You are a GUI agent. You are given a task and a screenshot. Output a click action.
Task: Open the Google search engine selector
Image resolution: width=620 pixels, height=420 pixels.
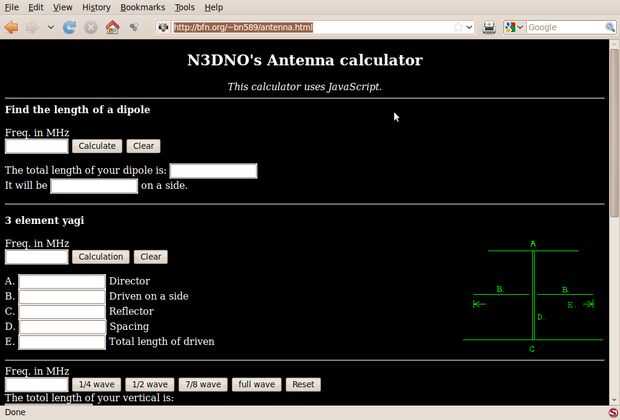pos(514,27)
